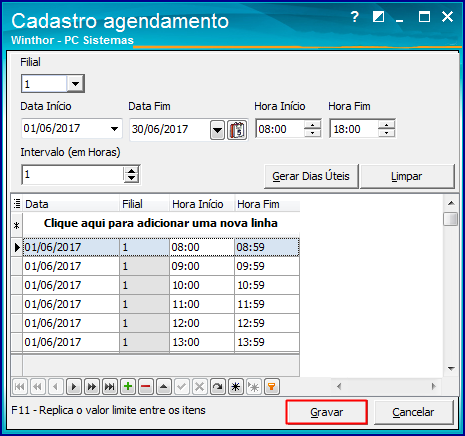This screenshot has height=436, width=465.
Task: Click the Filial cell in the 12:00 row
Action: (x=144, y=323)
